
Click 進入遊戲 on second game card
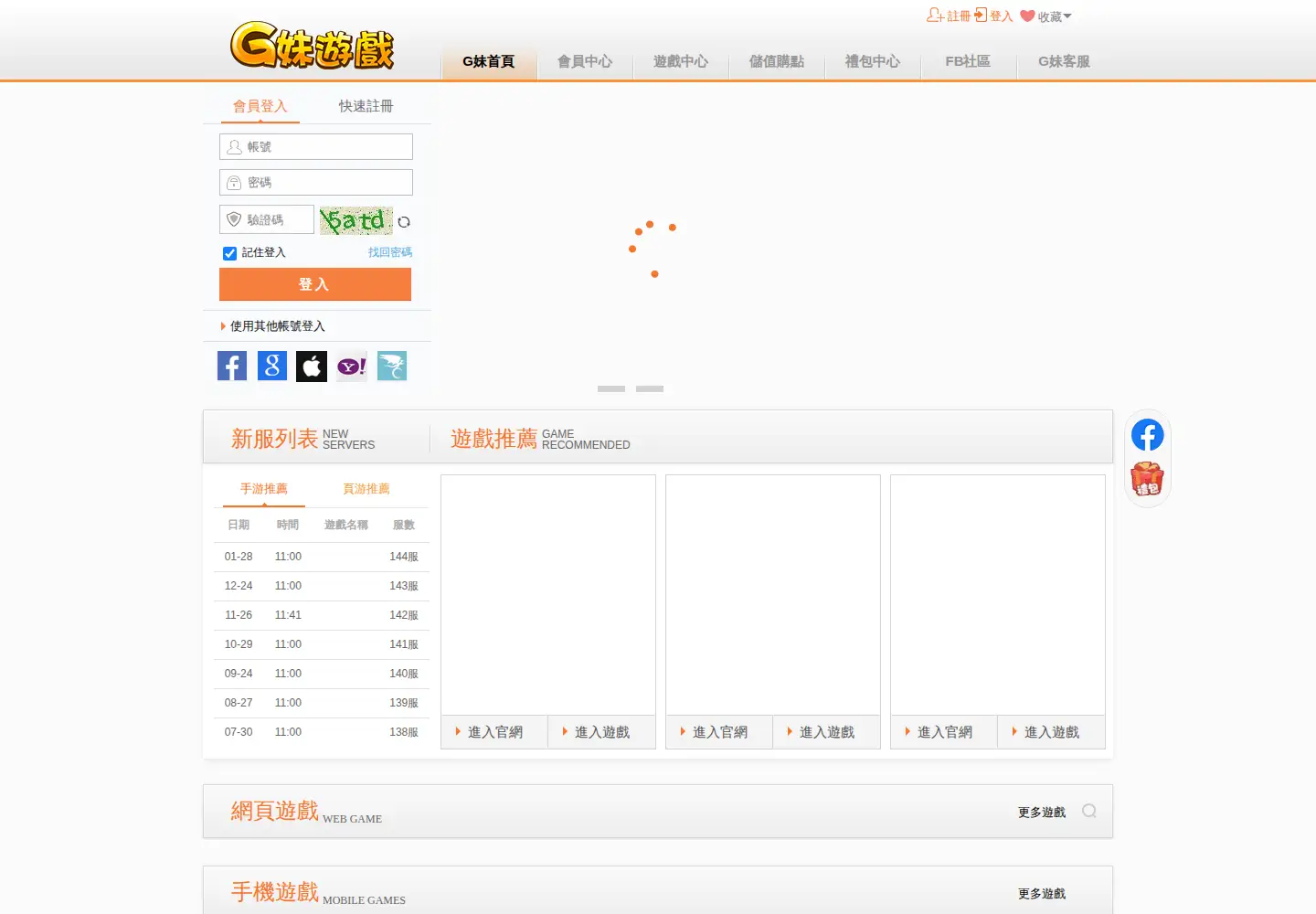point(826,732)
